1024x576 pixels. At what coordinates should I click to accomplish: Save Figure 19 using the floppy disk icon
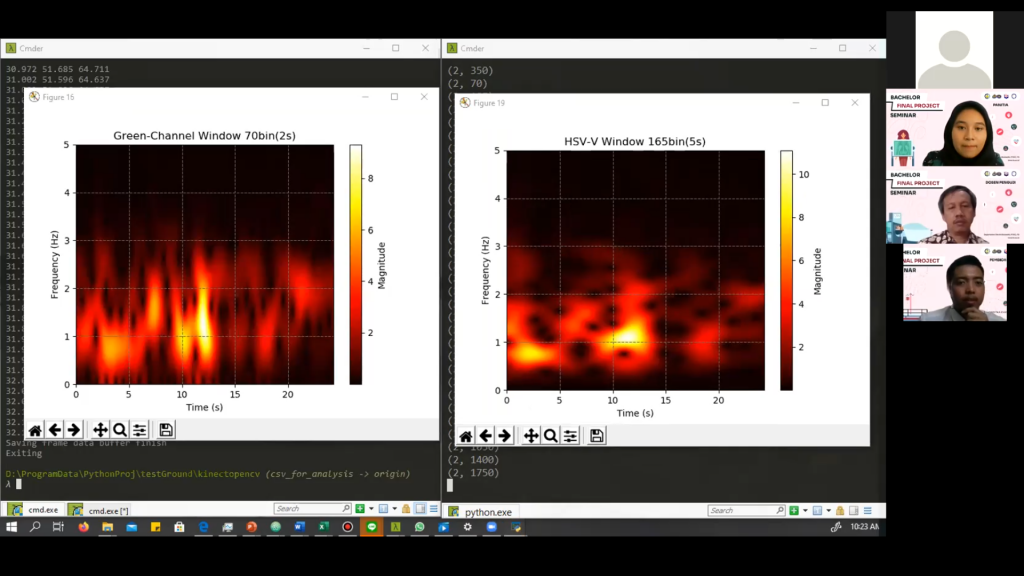(596, 436)
